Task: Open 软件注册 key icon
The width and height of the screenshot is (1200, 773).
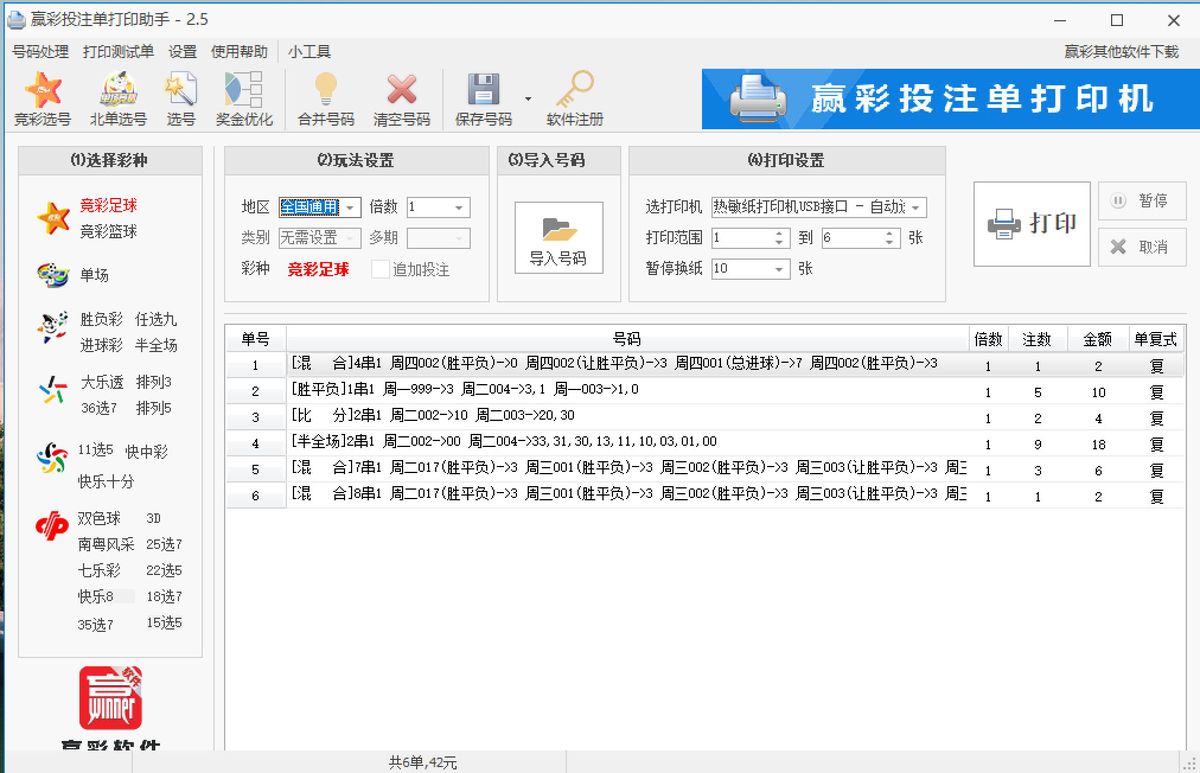Action: pyautogui.click(x=575, y=90)
